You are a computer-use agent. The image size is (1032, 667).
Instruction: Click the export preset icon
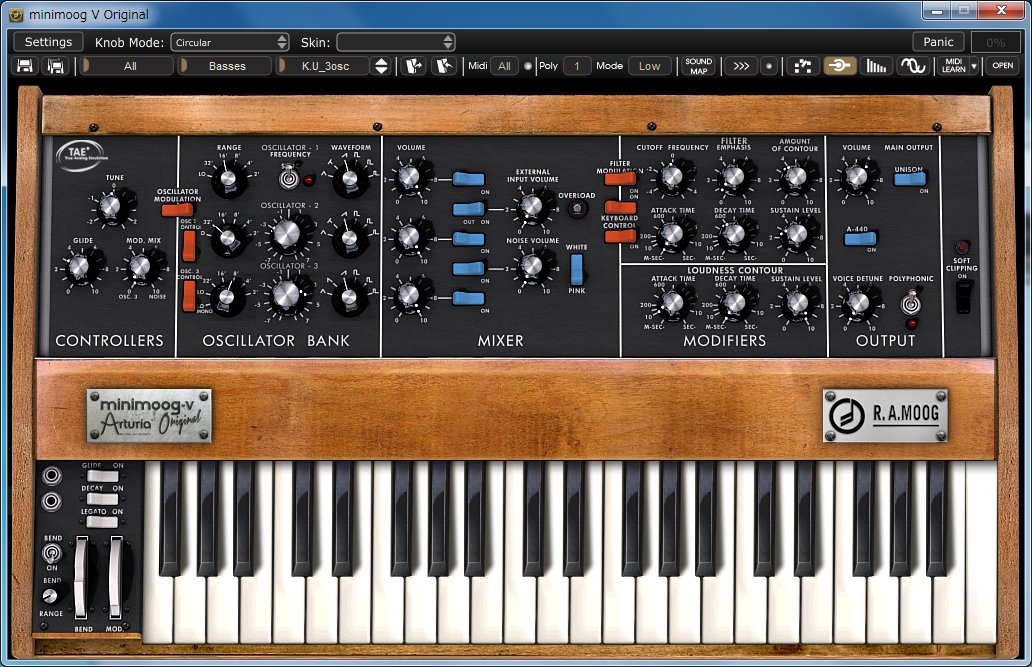[444, 66]
